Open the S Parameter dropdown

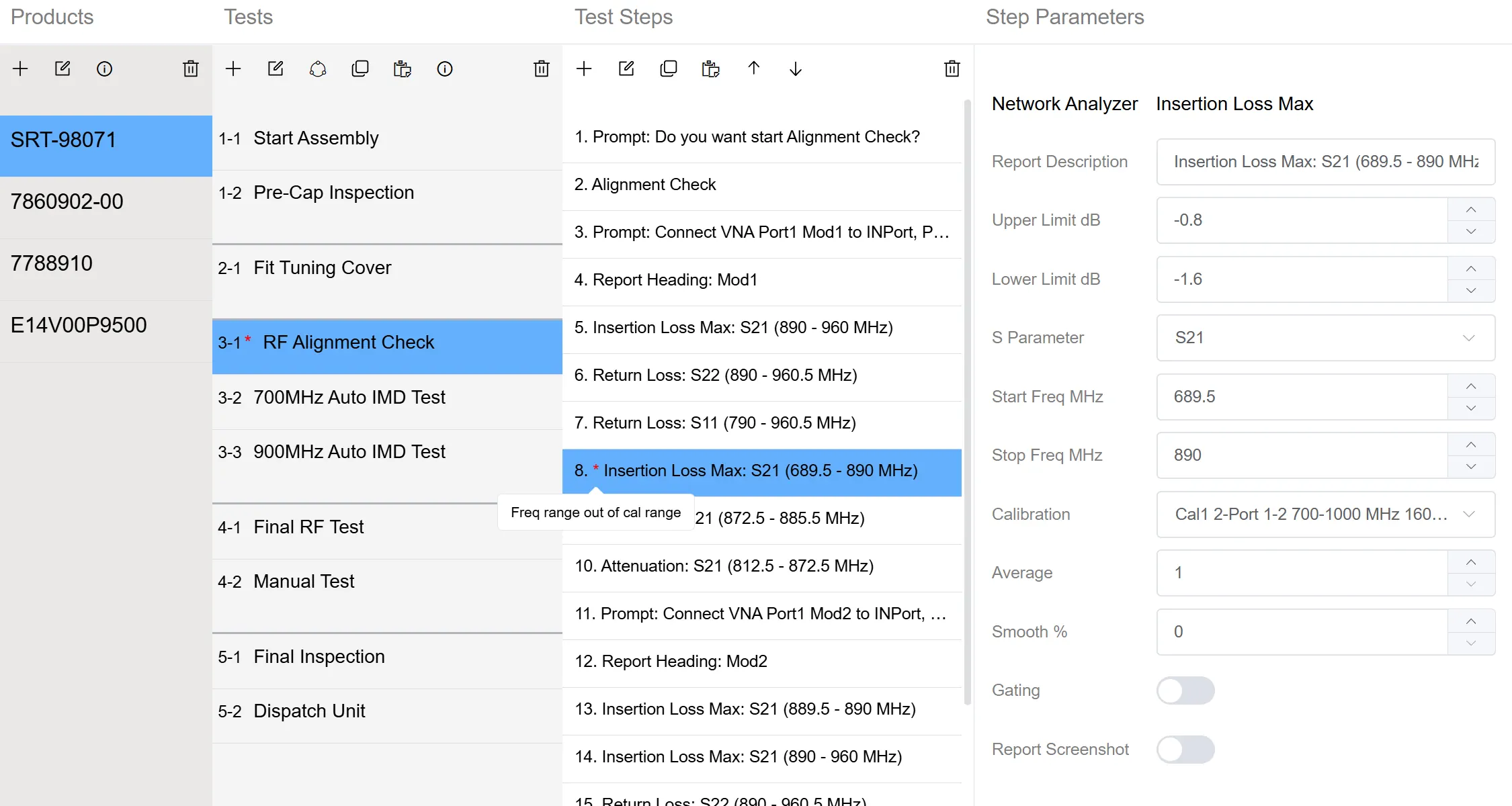1469,338
